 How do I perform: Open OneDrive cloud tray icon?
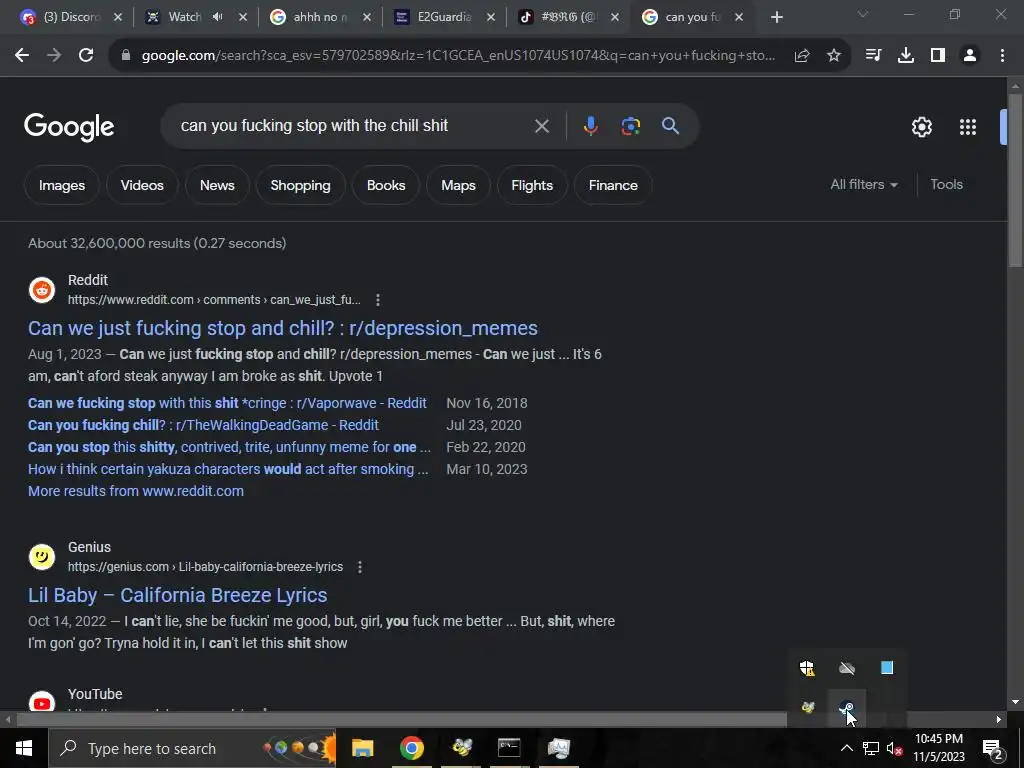coord(847,668)
